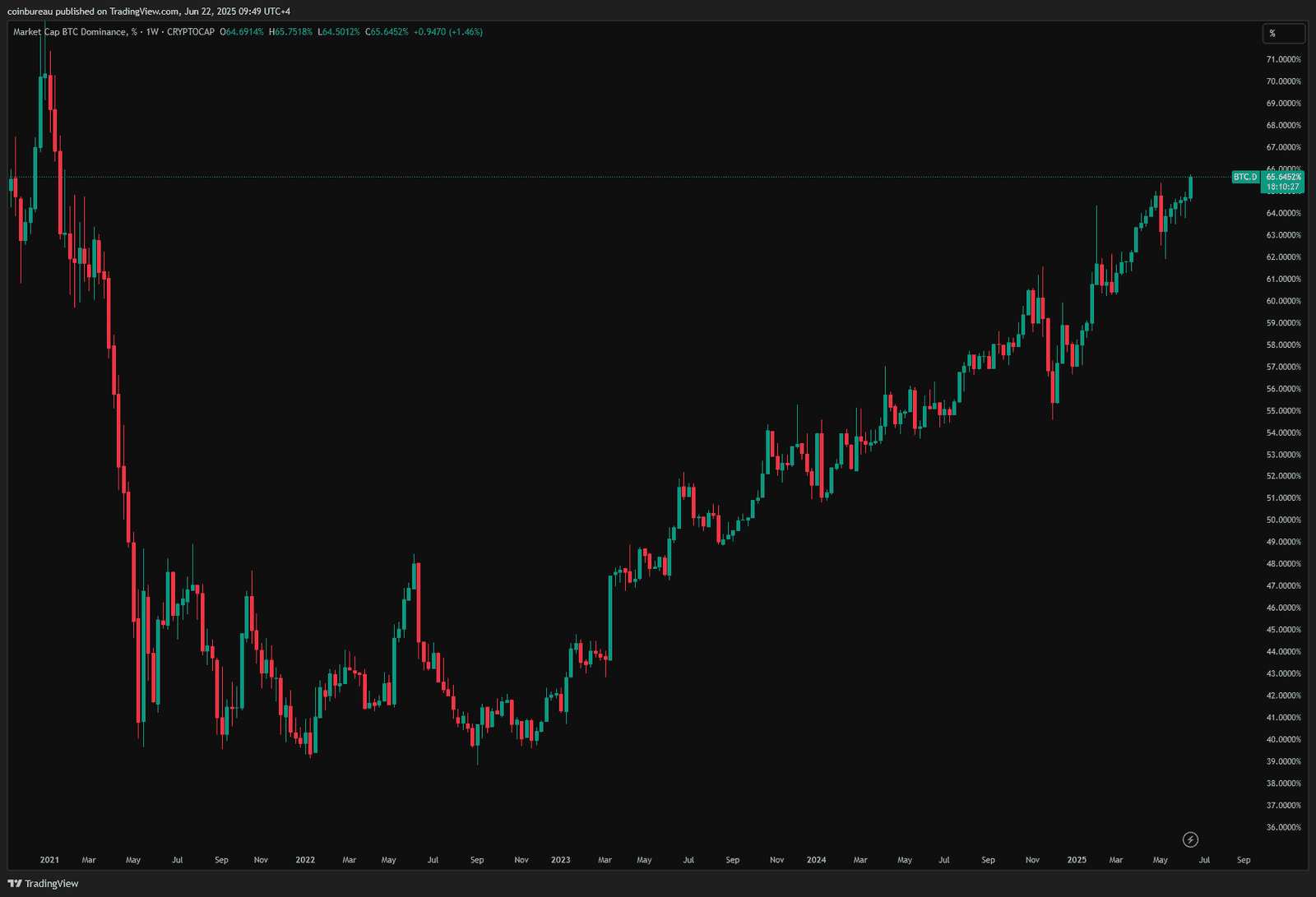The image size is (1316, 897).
Task: Open coinbureau publisher link
Action: coord(30,11)
